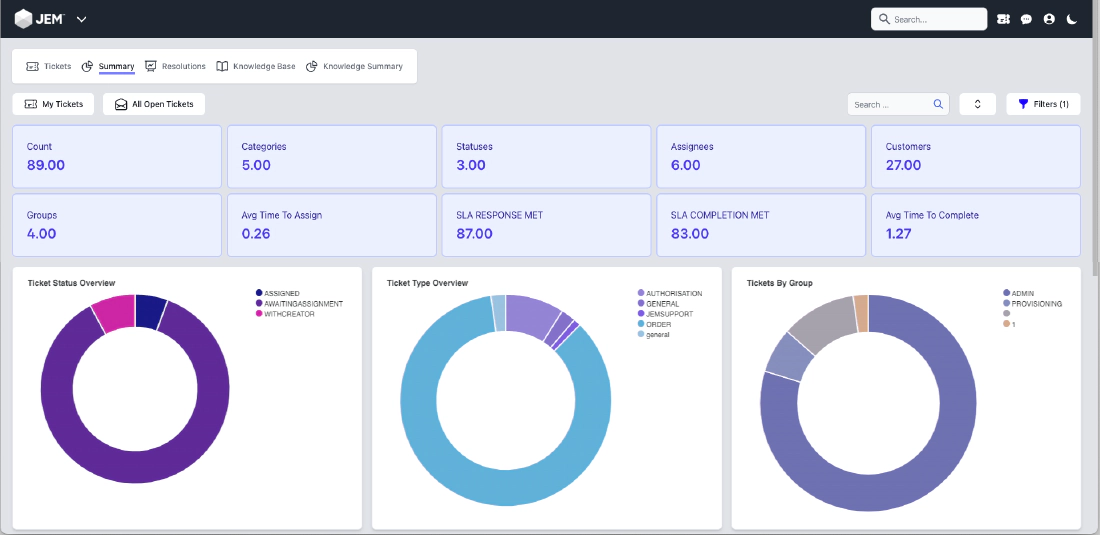Toggle ADMIN legend entry
Image resolution: width=1100 pixels, height=535 pixels.
point(1019,293)
